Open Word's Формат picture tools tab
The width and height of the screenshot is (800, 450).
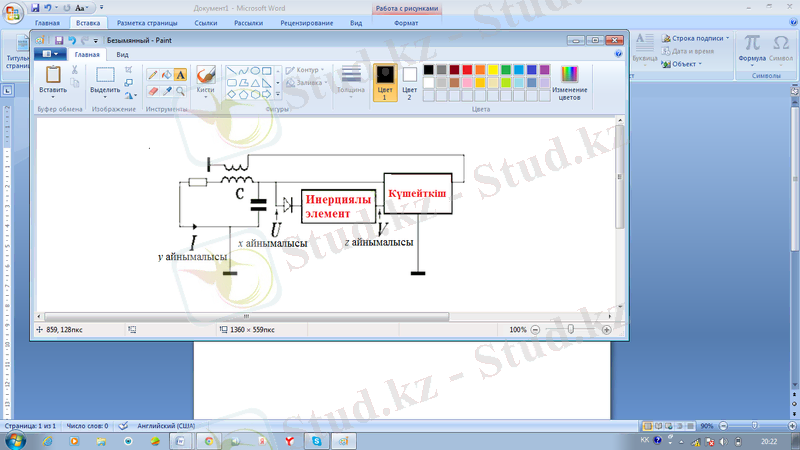coord(406,23)
